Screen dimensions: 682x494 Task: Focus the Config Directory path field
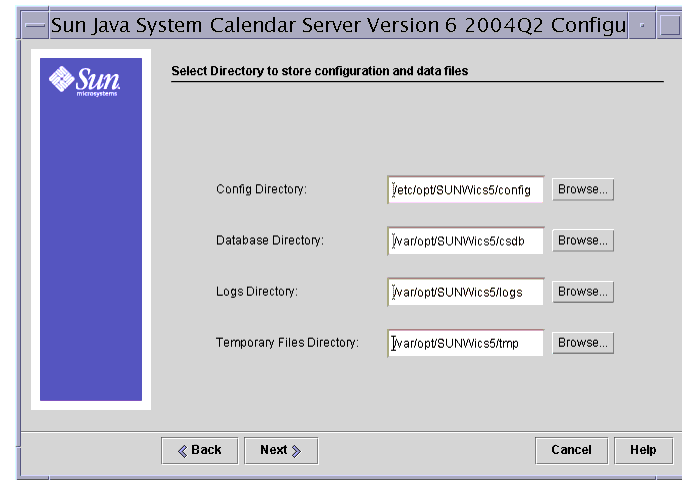(x=465, y=190)
